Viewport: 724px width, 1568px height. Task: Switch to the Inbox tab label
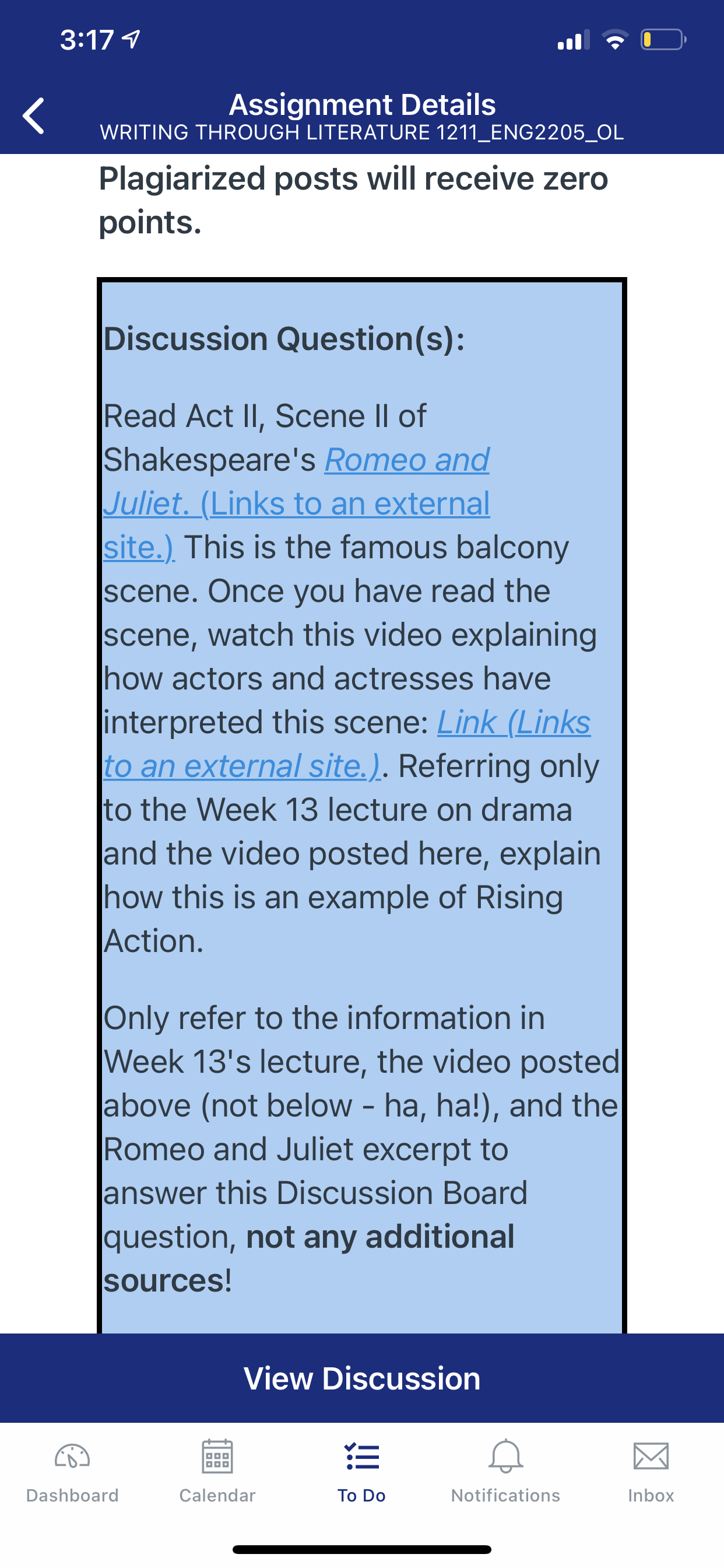click(651, 1496)
